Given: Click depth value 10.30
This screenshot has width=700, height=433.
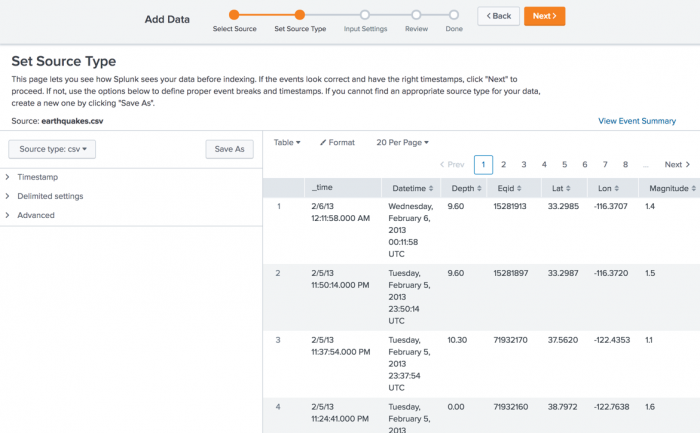Looking at the screenshot, I should [x=457, y=340].
